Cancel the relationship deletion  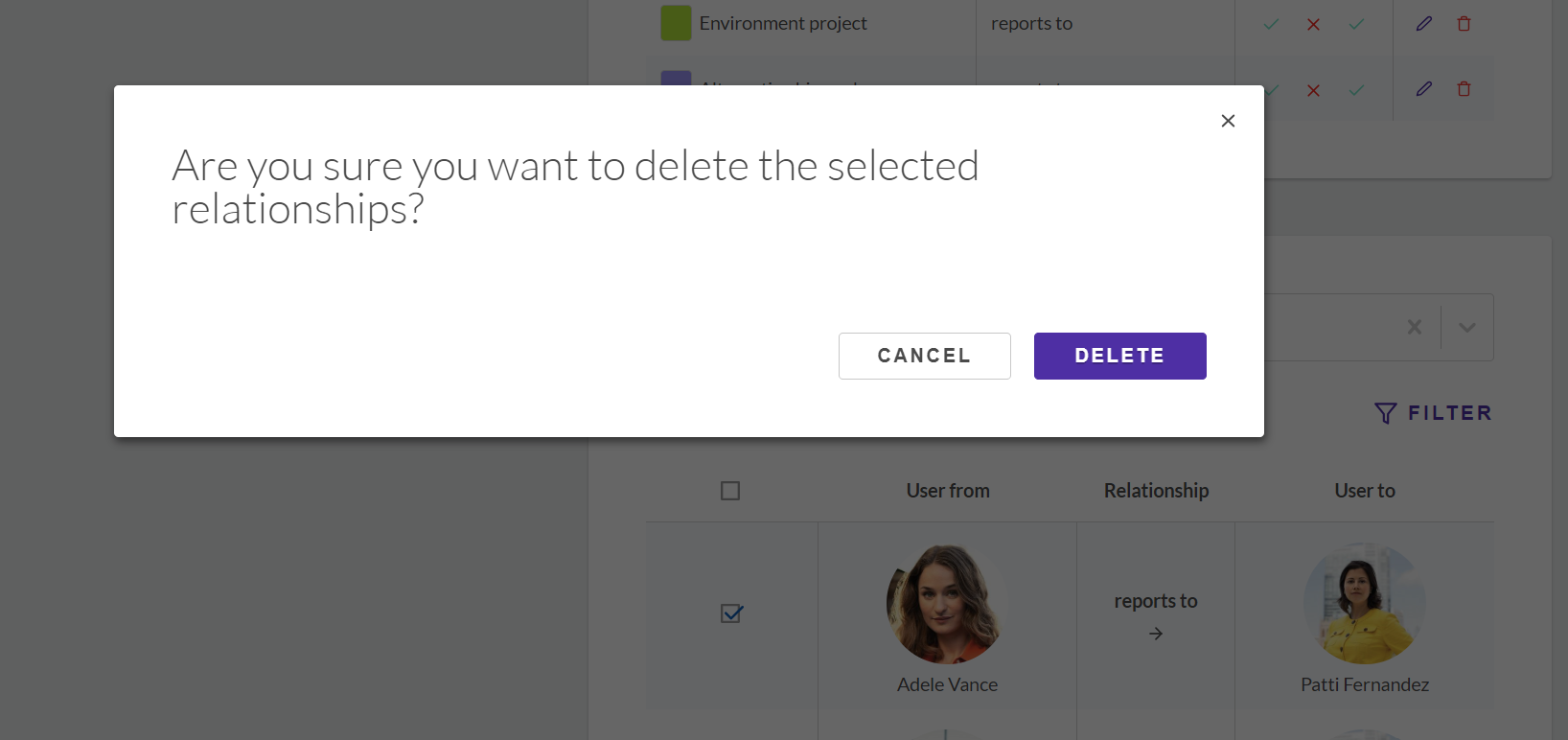[x=924, y=356]
